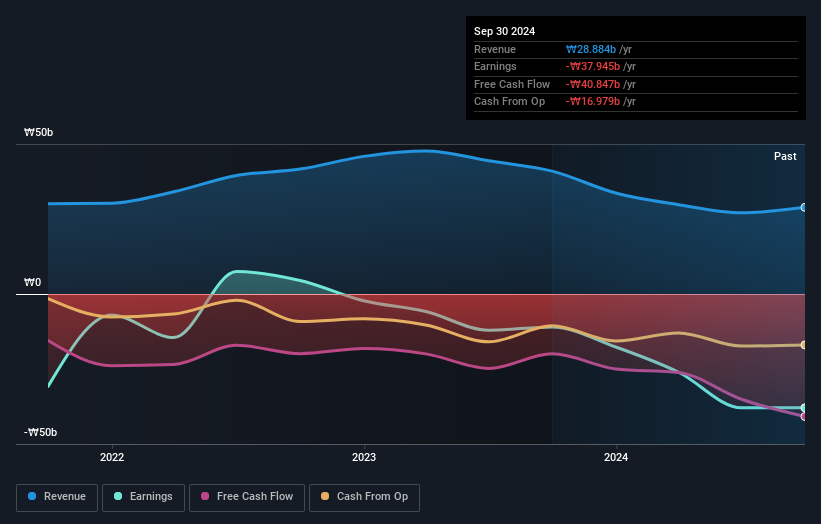821x524 pixels.
Task: Click the ₩28.884b revenue value
Action: tap(591, 49)
